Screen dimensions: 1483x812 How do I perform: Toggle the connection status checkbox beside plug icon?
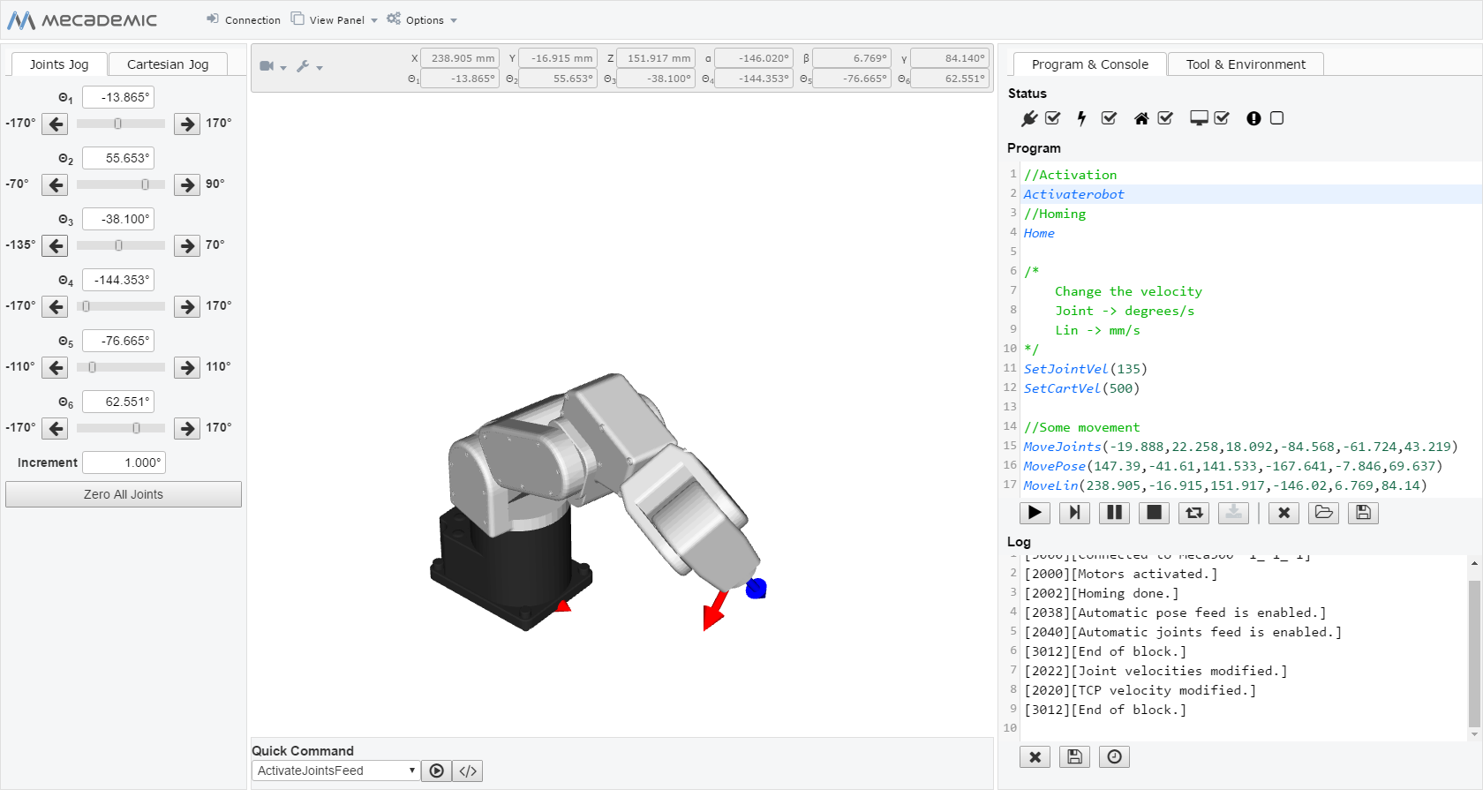click(x=1053, y=118)
